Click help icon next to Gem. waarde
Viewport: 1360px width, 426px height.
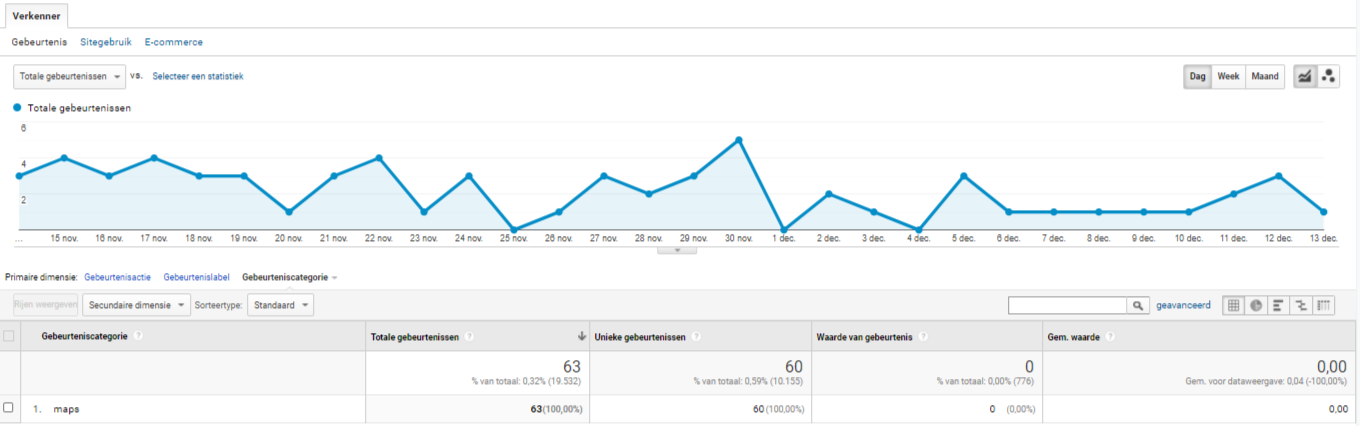(1109, 337)
